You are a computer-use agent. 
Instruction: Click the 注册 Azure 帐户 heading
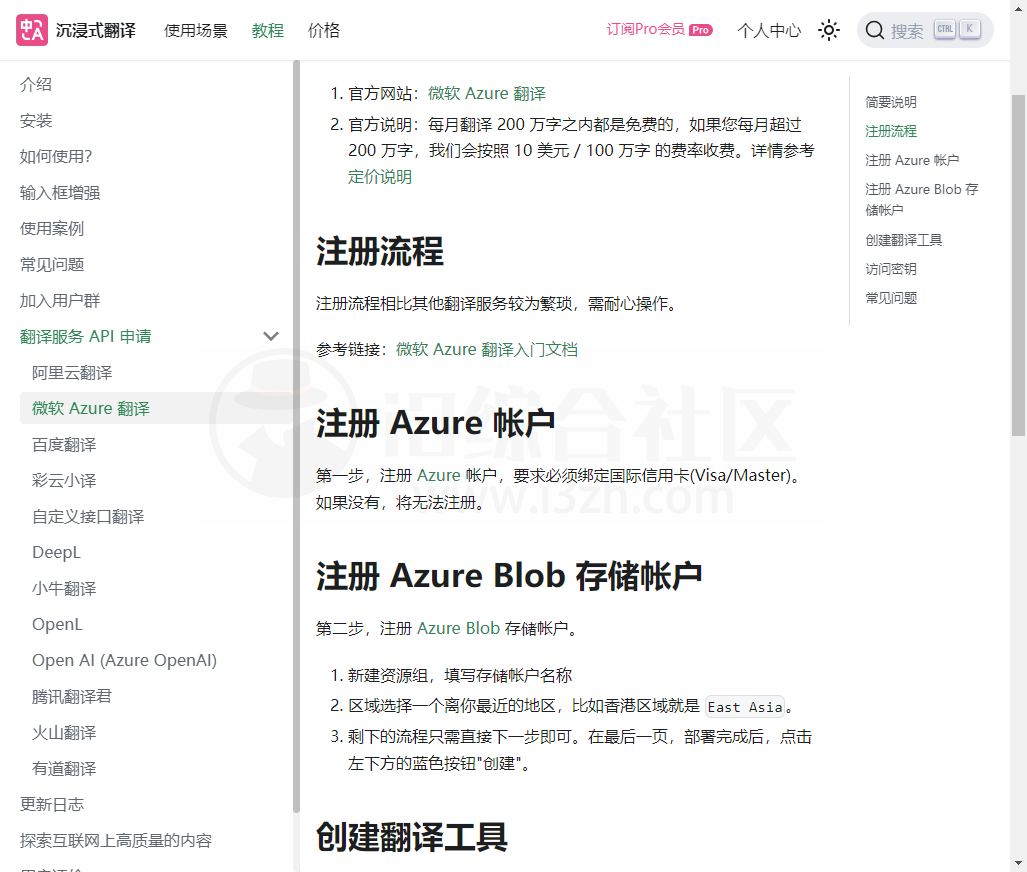[436, 423]
